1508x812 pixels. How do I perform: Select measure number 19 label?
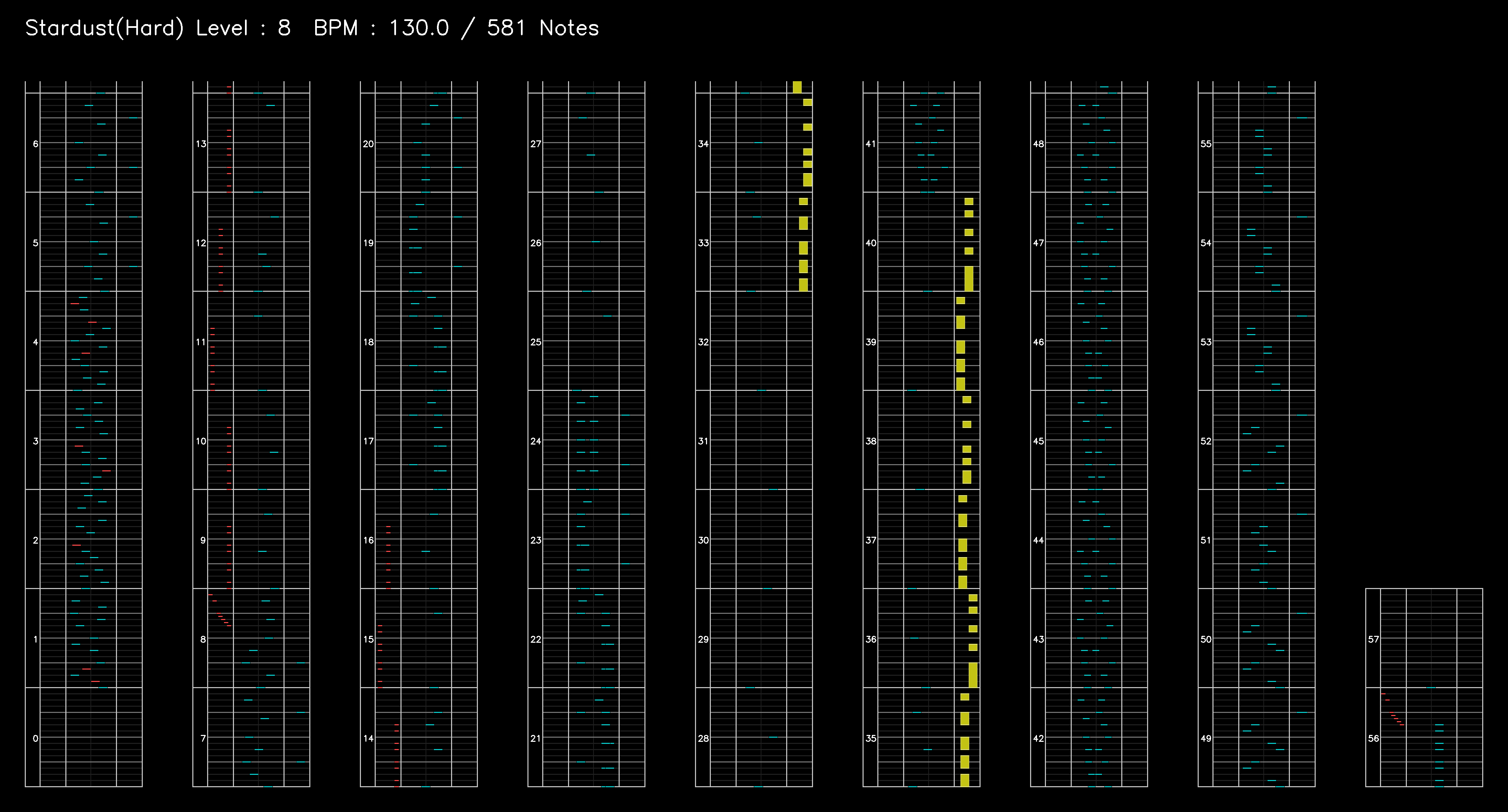point(368,243)
